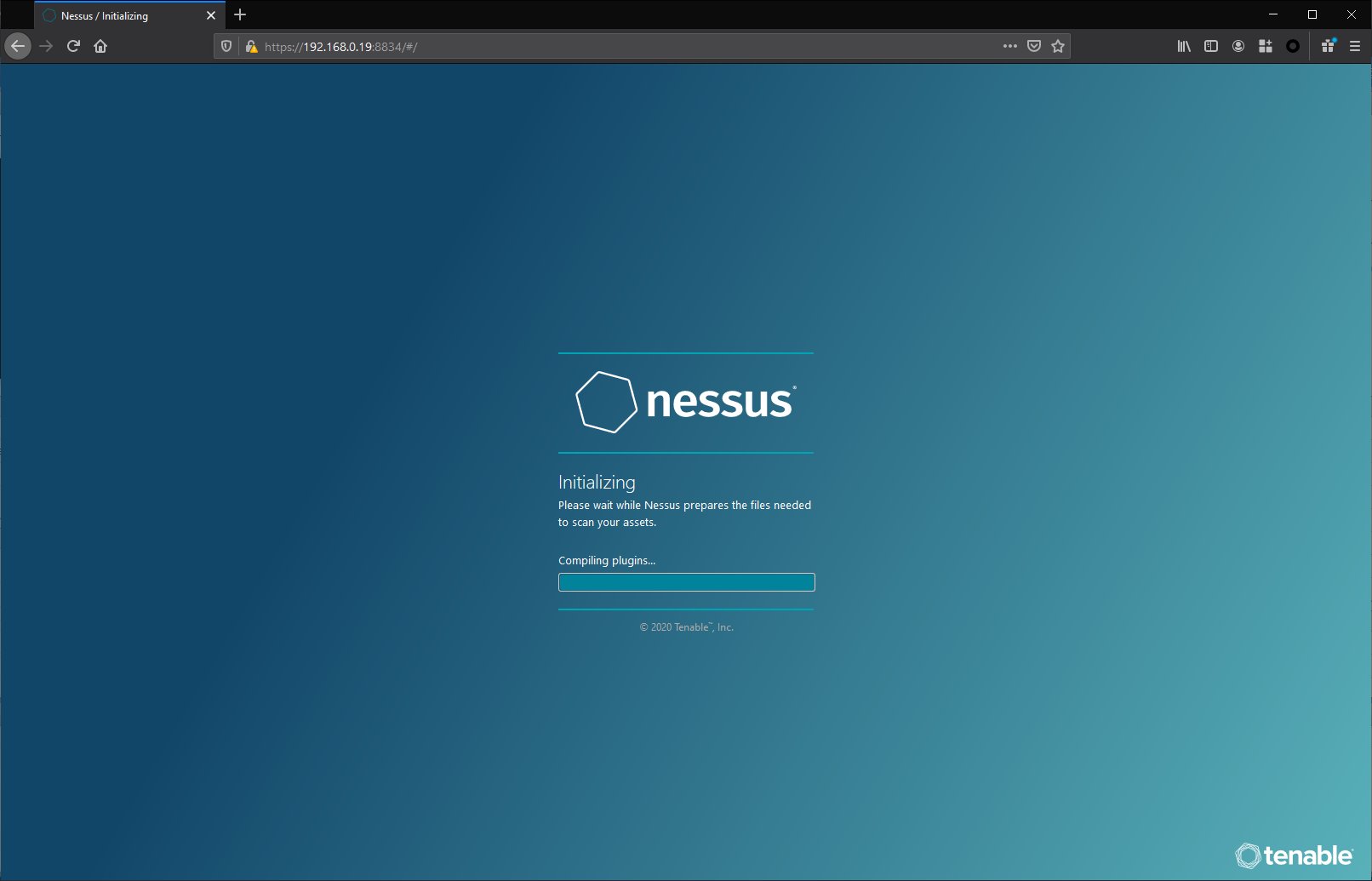Reload the Nessus page
The height and width of the screenshot is (881, 1372).
click(73, 46)
